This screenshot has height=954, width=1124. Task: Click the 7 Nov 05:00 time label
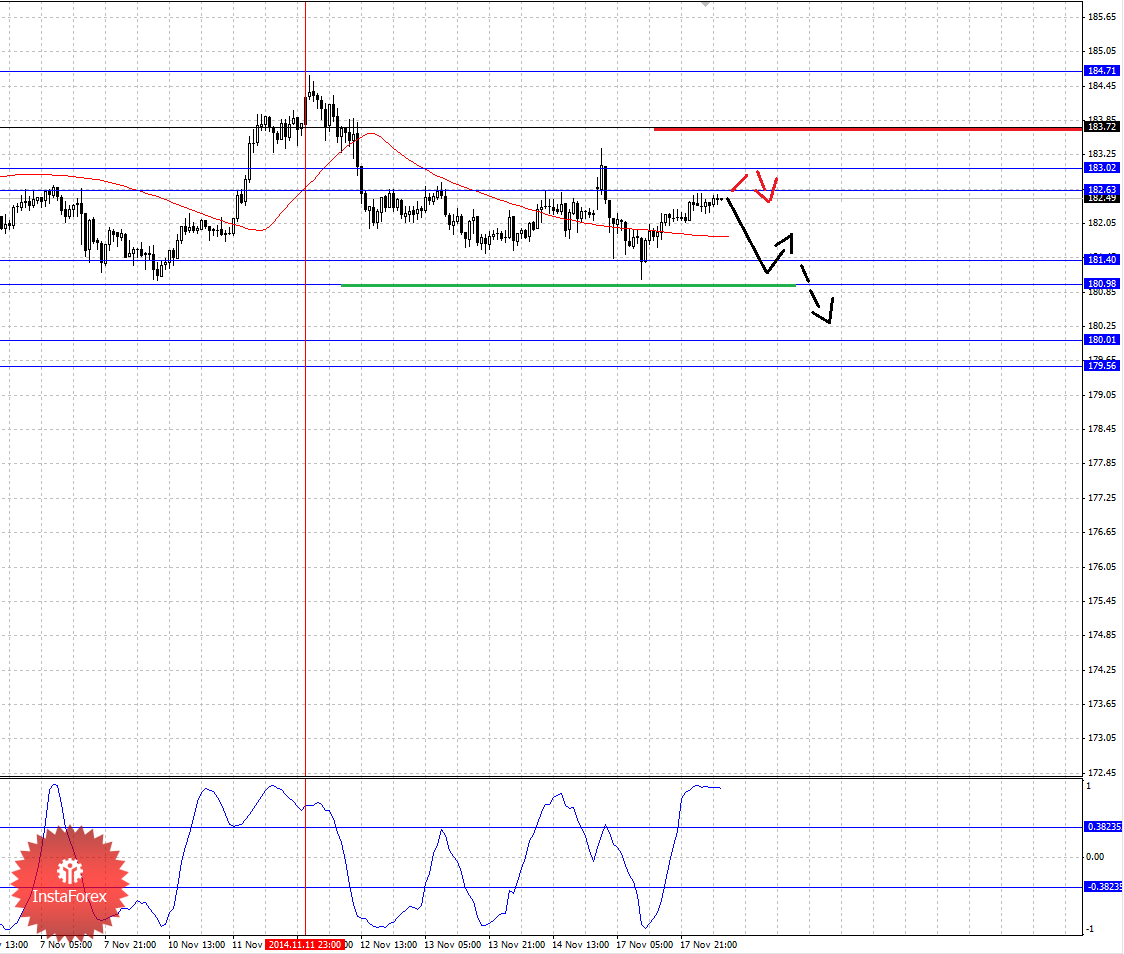[x=66, y=945]
